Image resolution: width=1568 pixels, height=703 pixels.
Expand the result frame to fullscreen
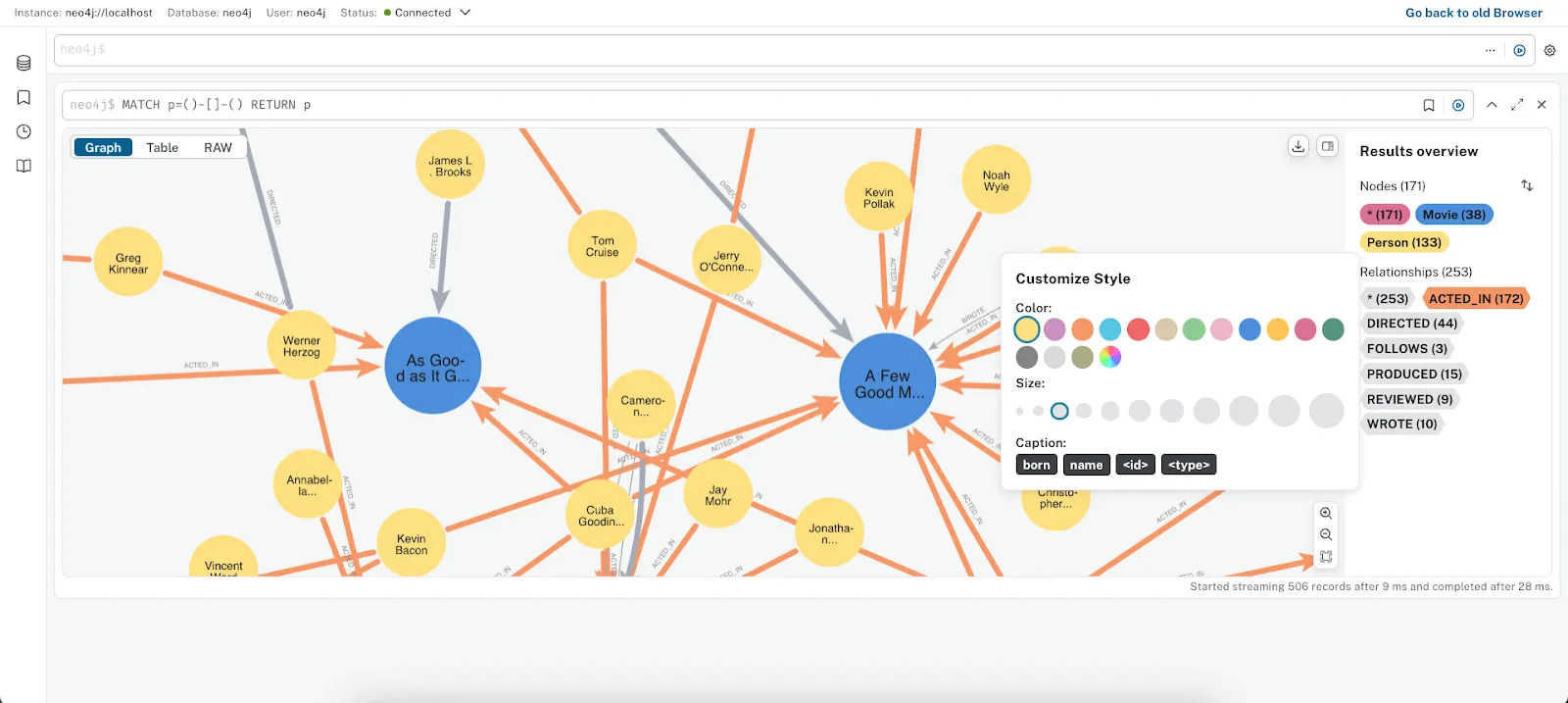click(x=1517, y=105)
